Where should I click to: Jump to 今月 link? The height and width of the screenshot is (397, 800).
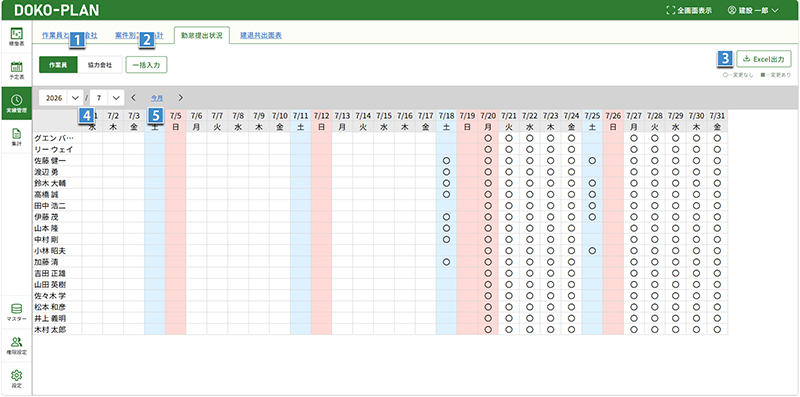(x=157, y=97)
